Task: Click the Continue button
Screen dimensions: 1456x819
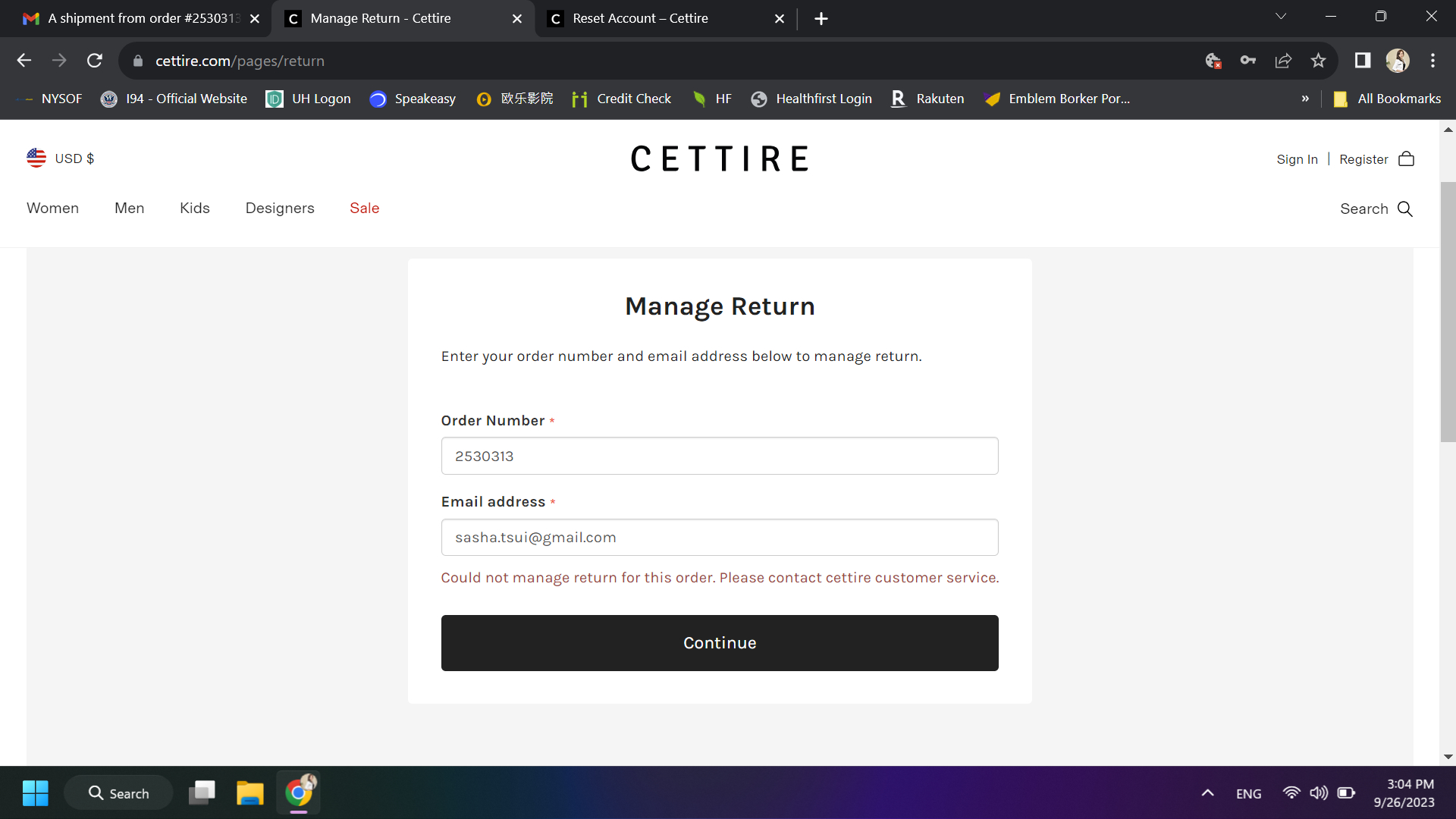Action: 720,642
